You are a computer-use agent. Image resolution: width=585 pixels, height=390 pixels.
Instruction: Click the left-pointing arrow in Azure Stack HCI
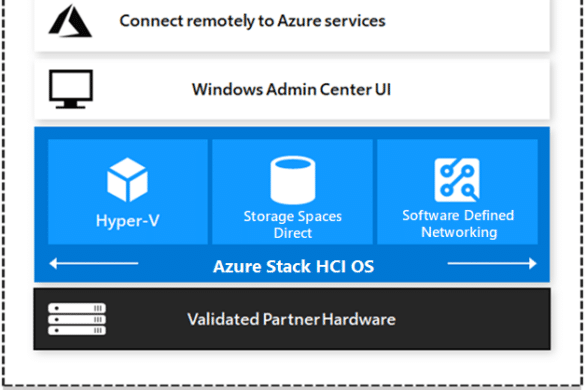(x=94, y=263)
